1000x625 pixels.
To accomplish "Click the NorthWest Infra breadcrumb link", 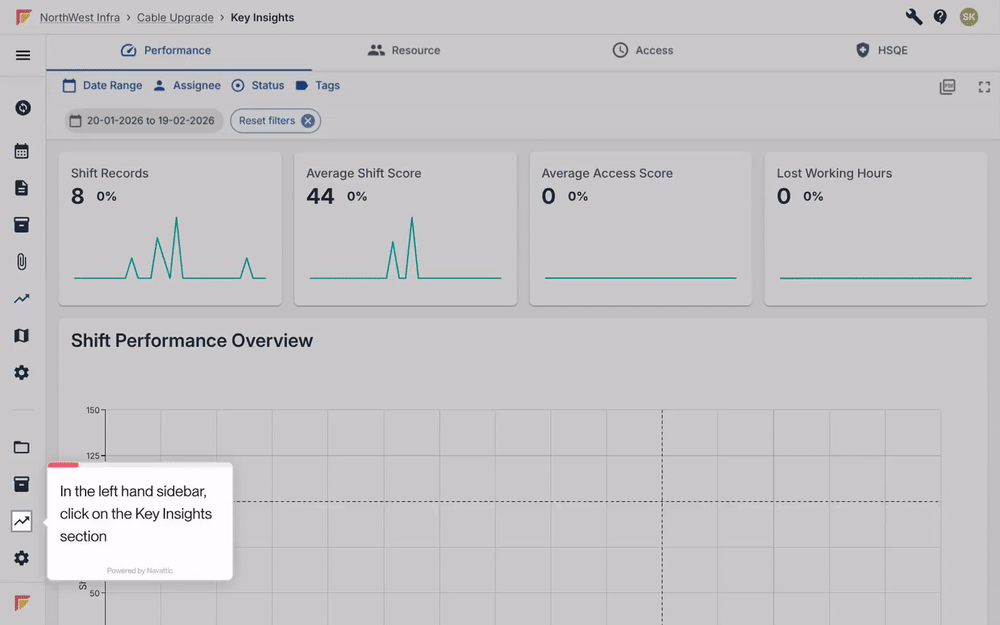I will click(x=80, y=17).
